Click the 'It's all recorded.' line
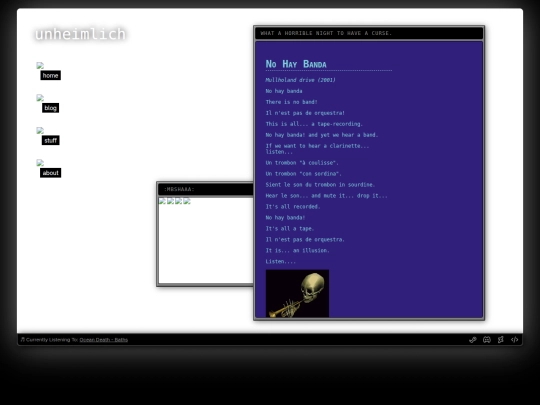The width and height of the screenshot is (540, 405). (x=293, y=207)
